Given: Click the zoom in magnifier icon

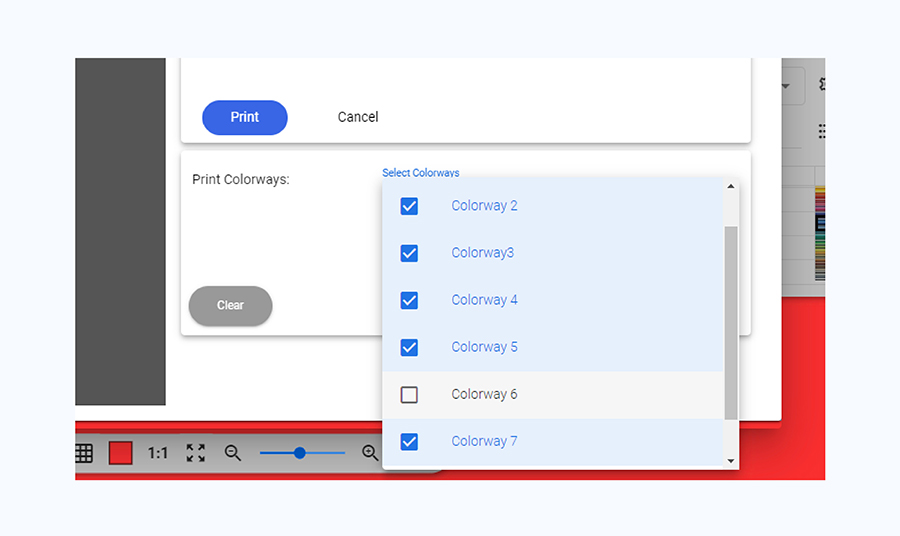Looking at the screenshot, I should pyautogui.click(x=370, y=453).
